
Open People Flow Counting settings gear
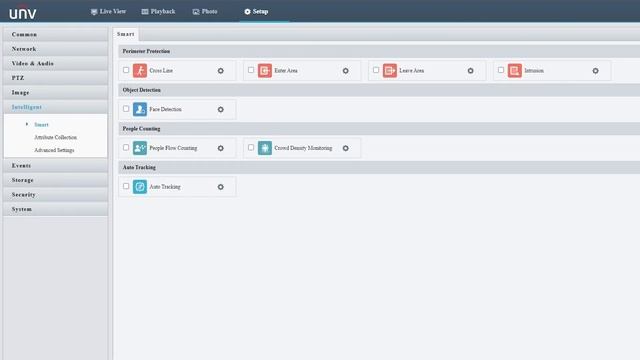tap(220, 148)
